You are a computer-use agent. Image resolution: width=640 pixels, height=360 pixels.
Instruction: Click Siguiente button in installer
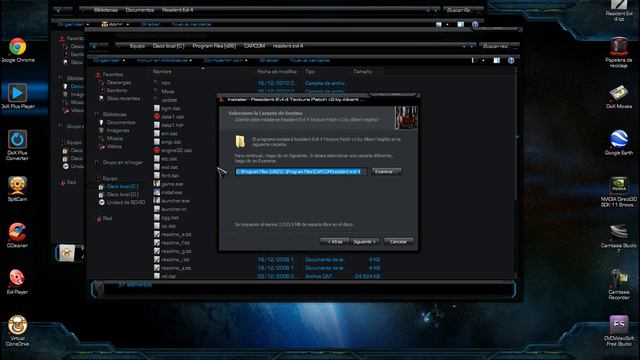pyautogui.click(x=364, y=242)
